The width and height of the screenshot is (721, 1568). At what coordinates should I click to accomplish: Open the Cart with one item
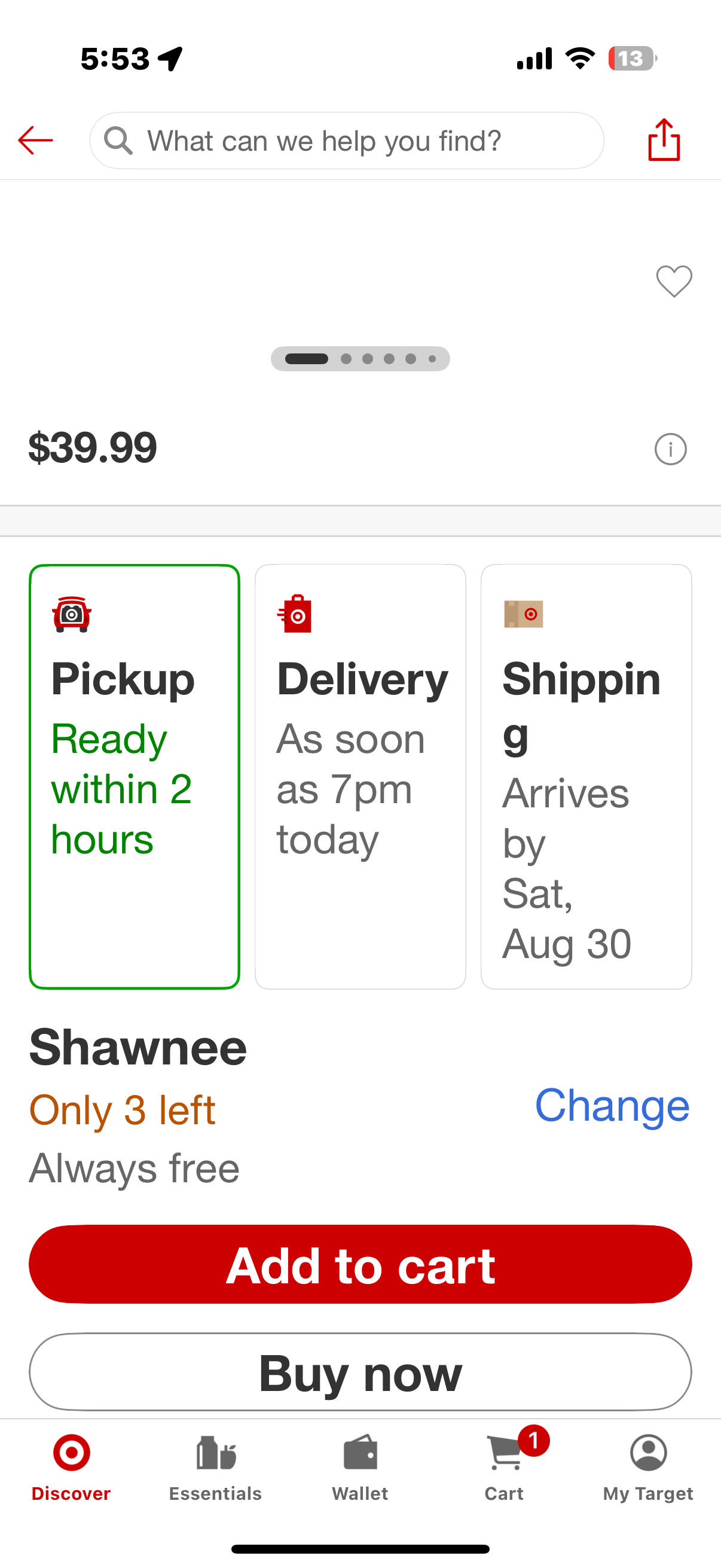505,1468
